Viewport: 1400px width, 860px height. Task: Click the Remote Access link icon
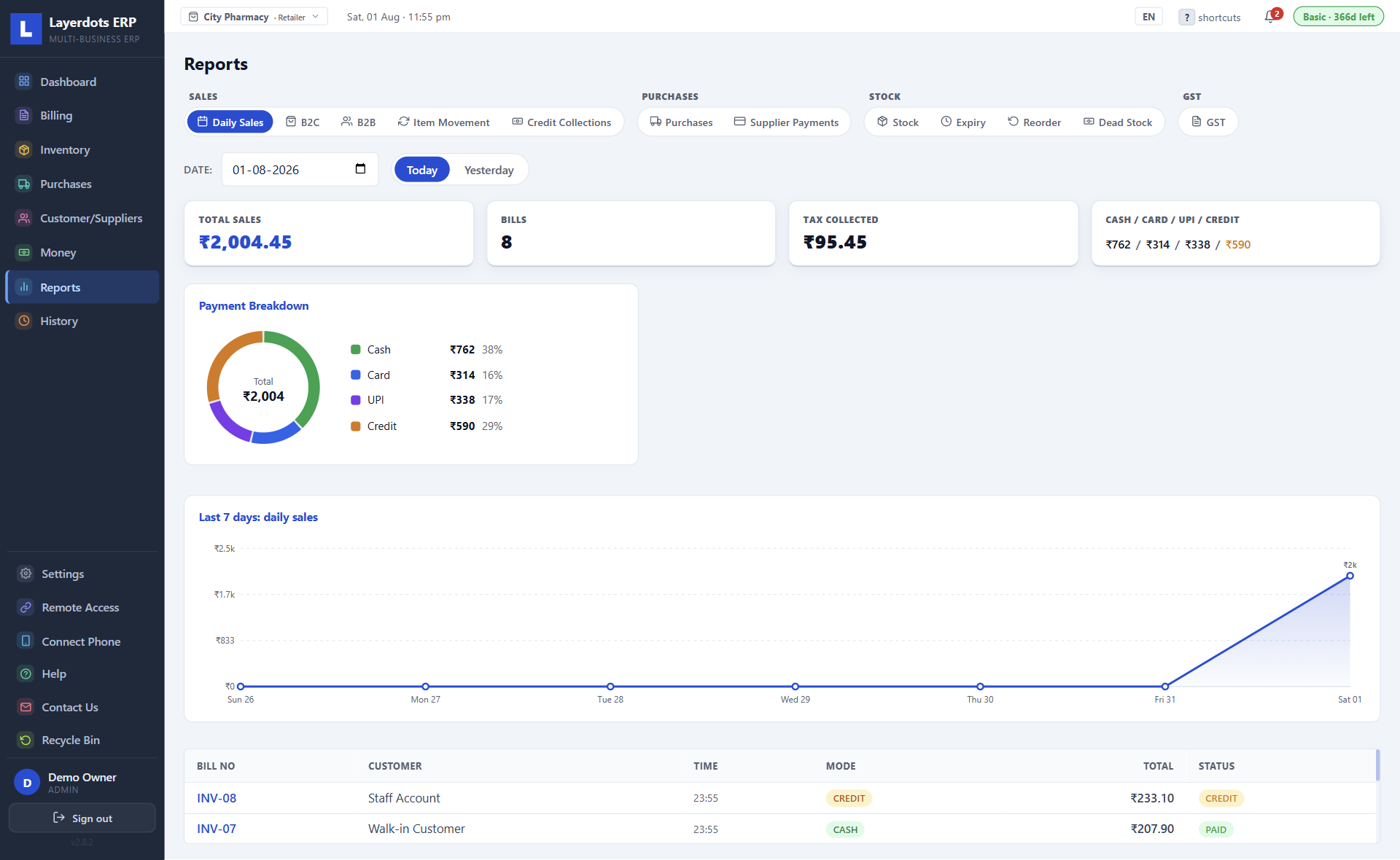click(x=26, y=607)
